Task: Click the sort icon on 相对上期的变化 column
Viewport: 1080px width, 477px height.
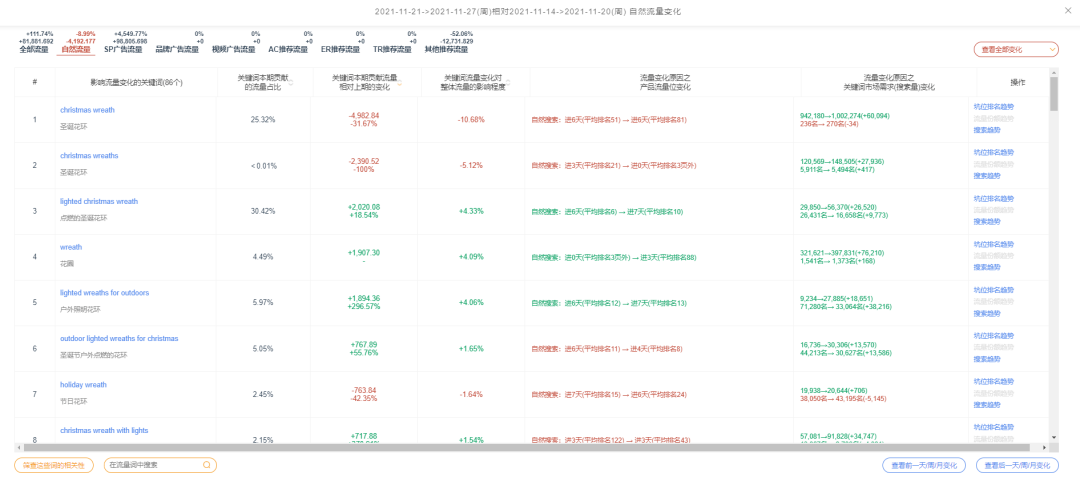Action: pos(399,83)
